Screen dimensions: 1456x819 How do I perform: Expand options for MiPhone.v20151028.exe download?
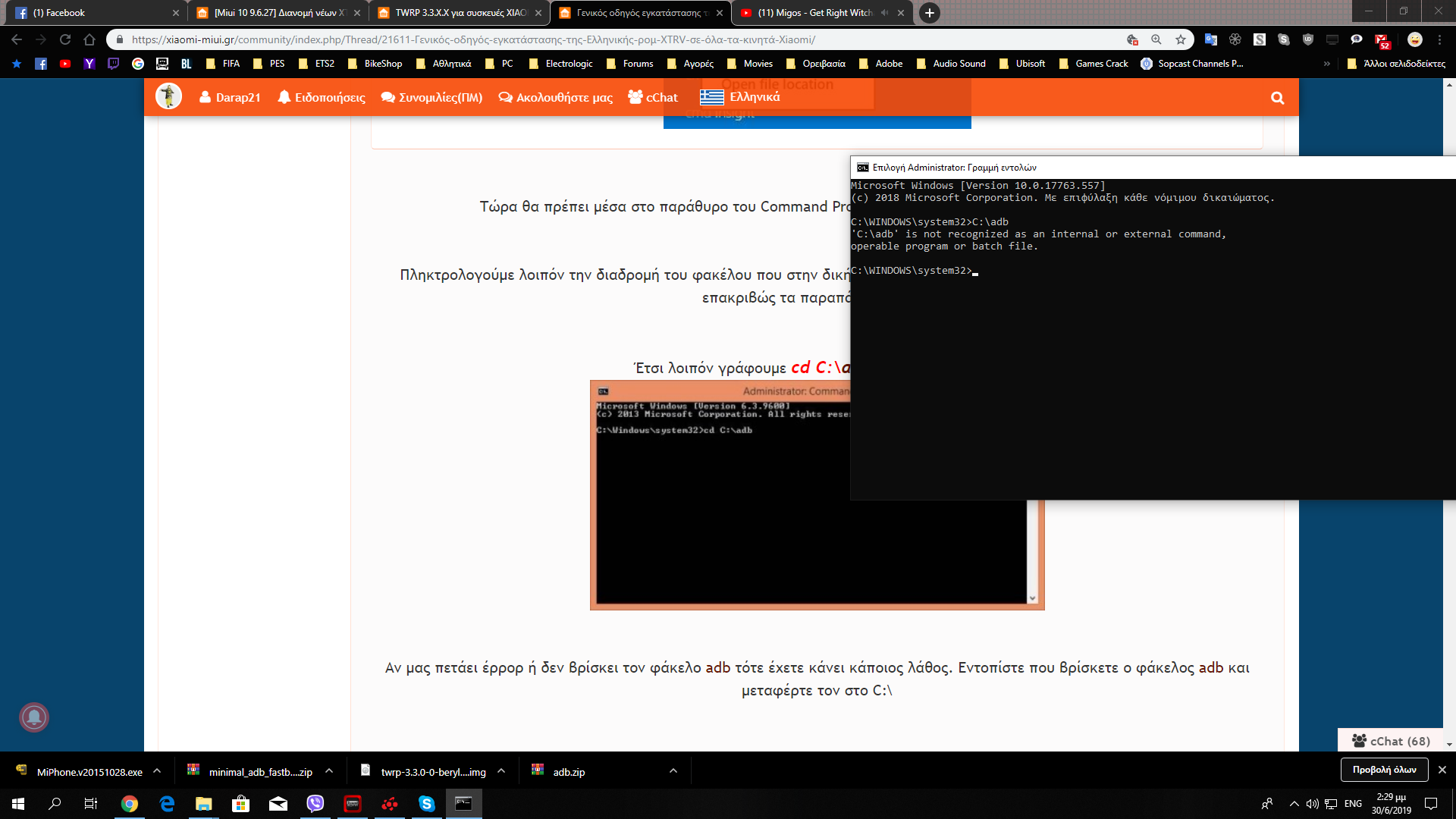pos(157,771)
